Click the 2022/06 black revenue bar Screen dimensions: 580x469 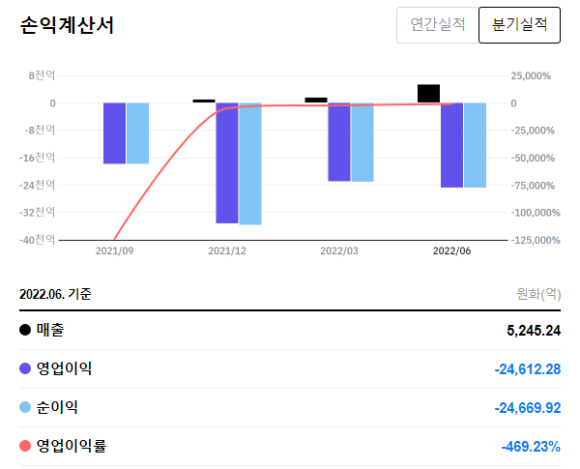pos(429,94)
